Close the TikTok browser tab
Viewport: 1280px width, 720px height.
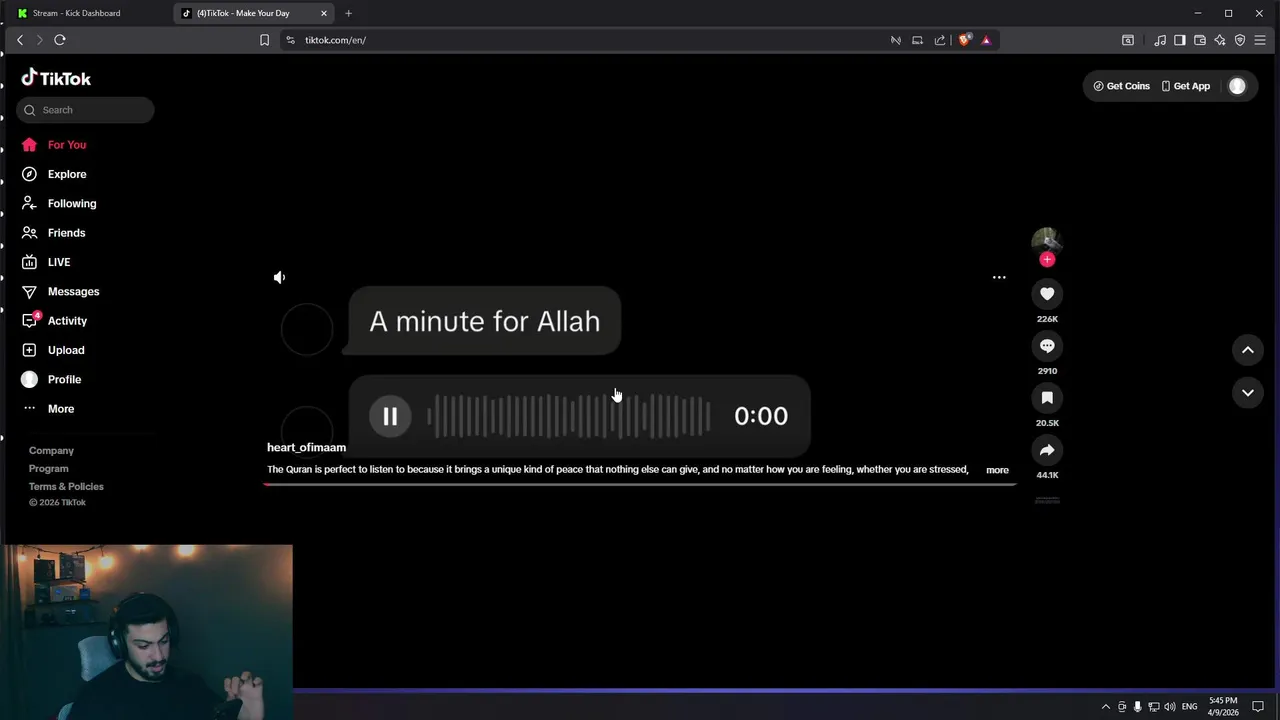click(x=324, y=13)
